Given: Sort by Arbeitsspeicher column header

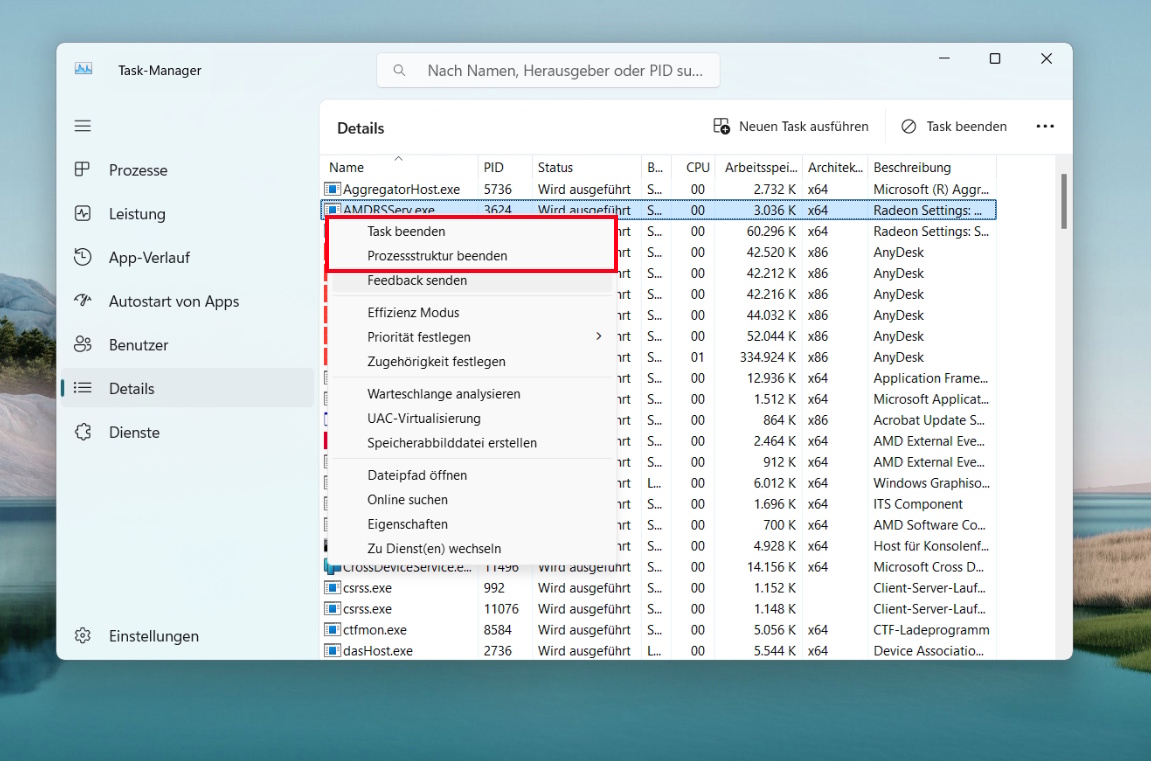Looking at the screenshot, I should 760,167.
